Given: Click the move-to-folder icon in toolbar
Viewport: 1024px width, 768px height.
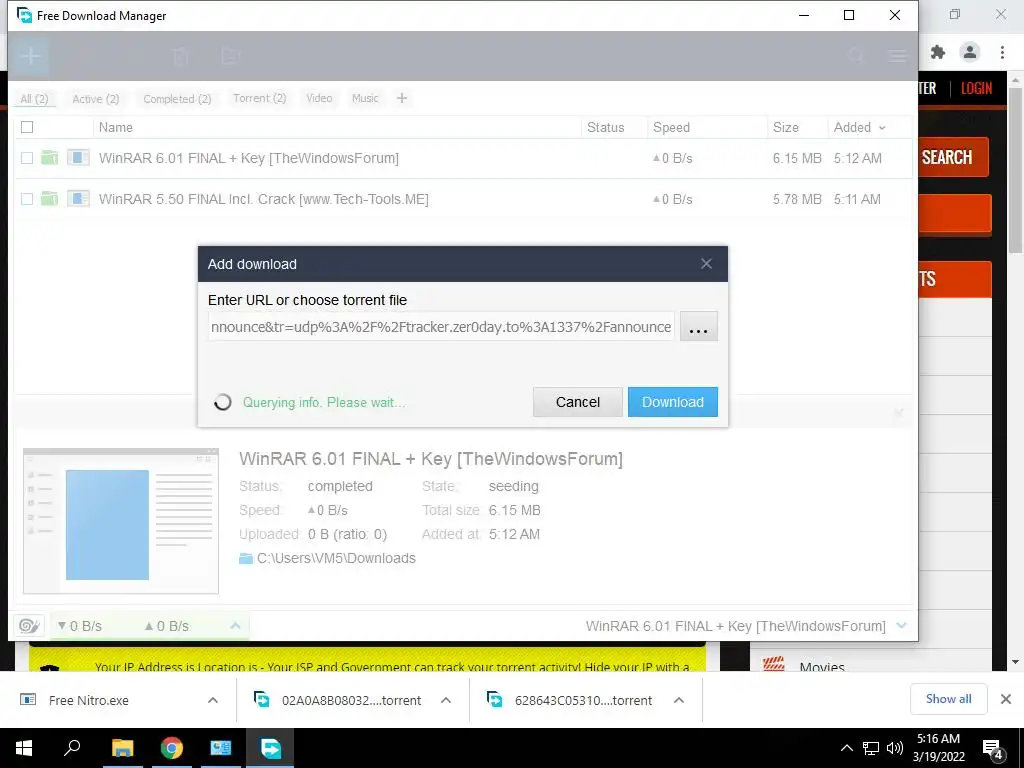Looking at the screenshot, I should point(230,56).
